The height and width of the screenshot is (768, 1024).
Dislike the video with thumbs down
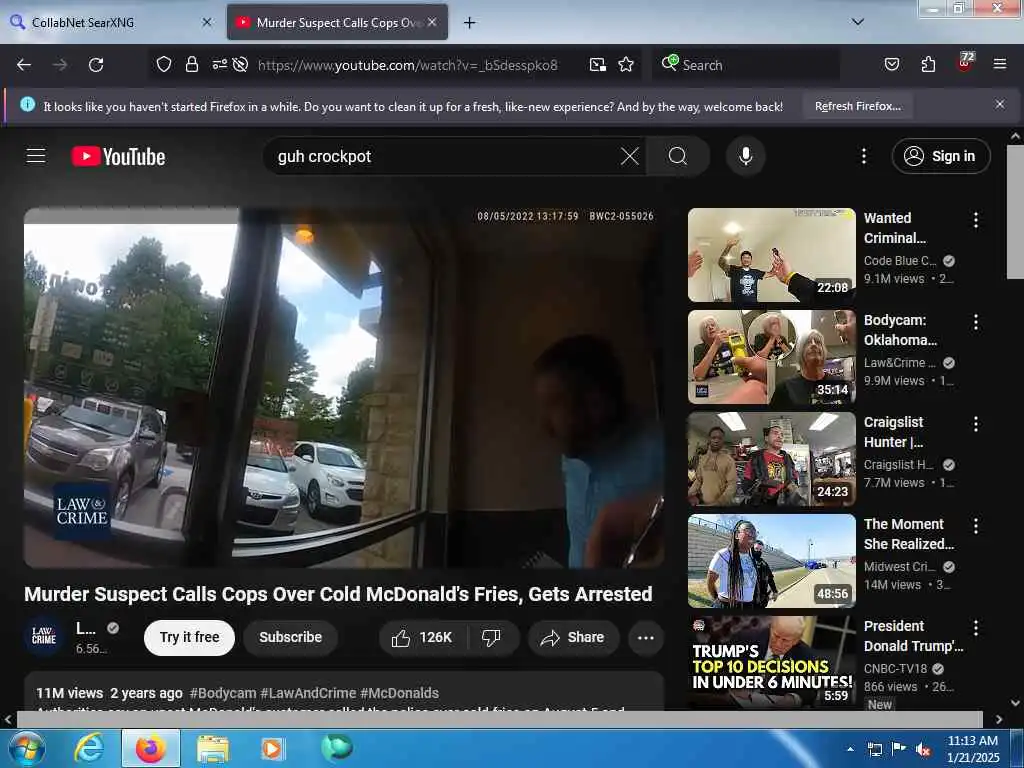point(491,637)
